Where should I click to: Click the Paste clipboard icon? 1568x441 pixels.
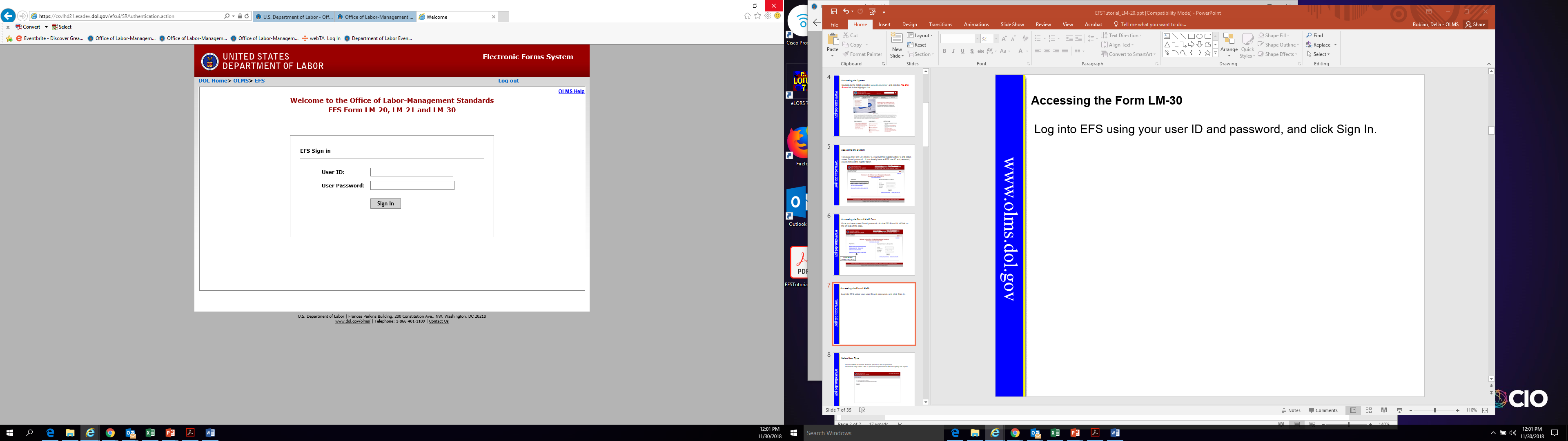[x=832, y=41]
